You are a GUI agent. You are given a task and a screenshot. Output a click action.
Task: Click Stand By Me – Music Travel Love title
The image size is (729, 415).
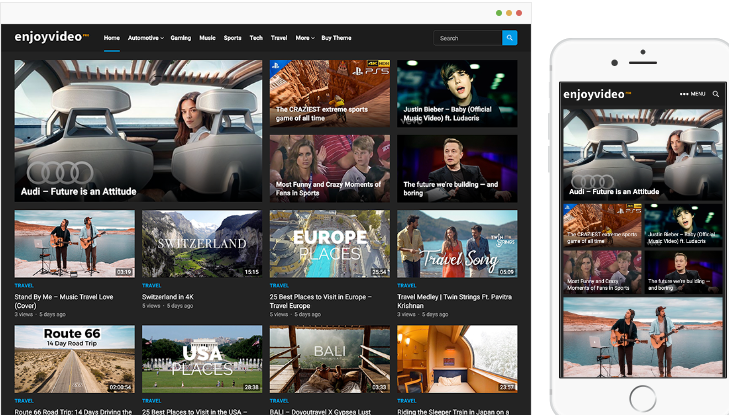point(64,301)
